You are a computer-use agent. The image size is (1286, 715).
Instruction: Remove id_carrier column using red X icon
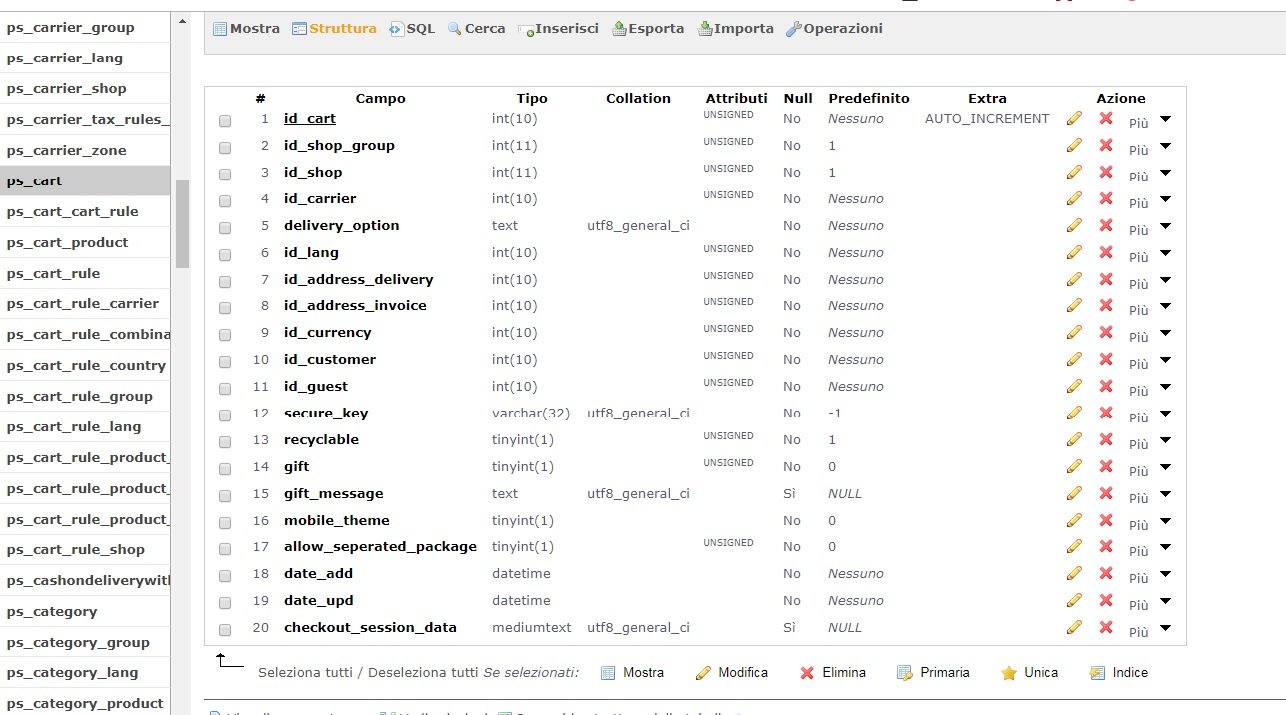tap(1106, 198)
